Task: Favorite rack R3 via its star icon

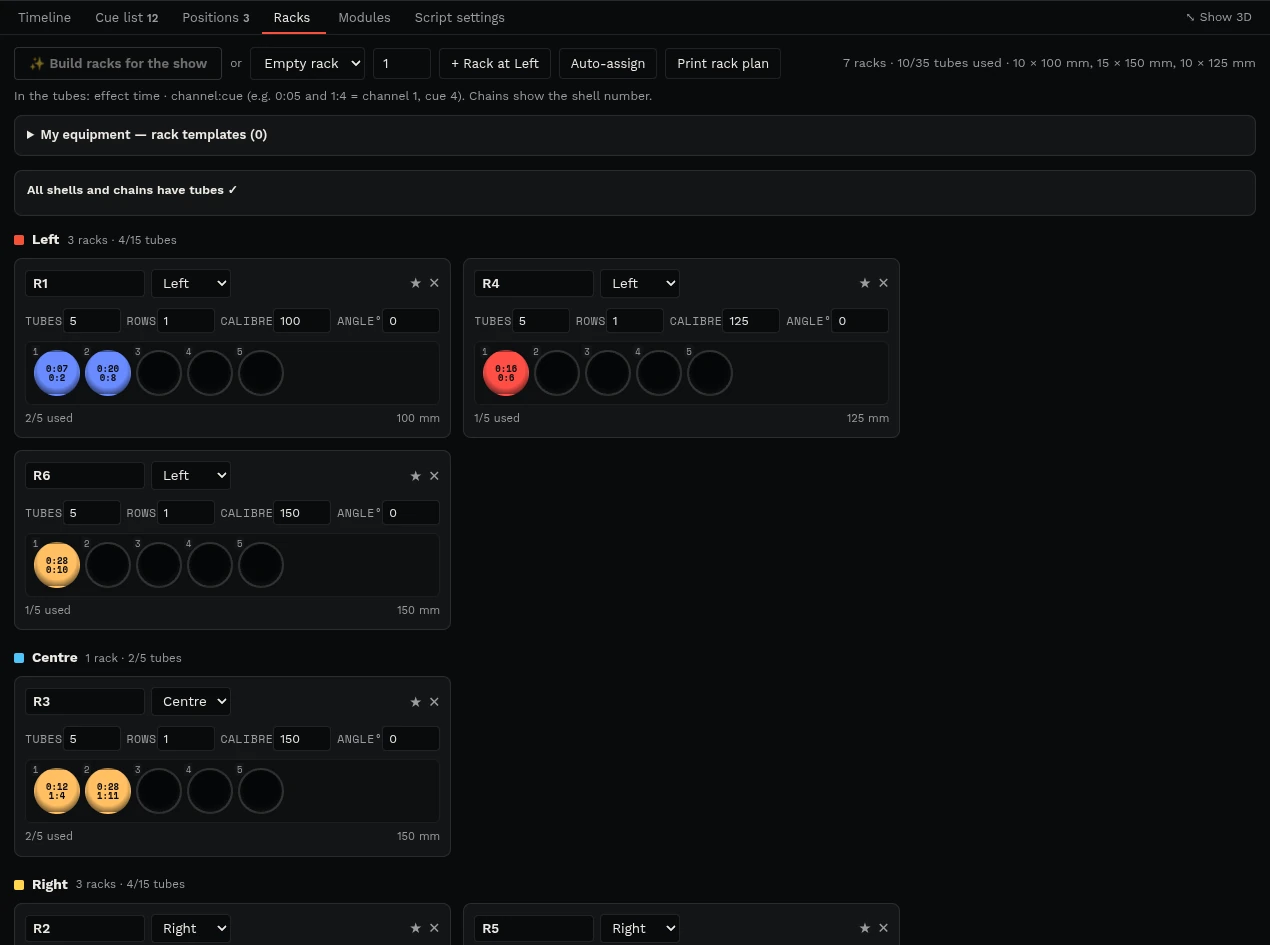Action: coord(416,702)
